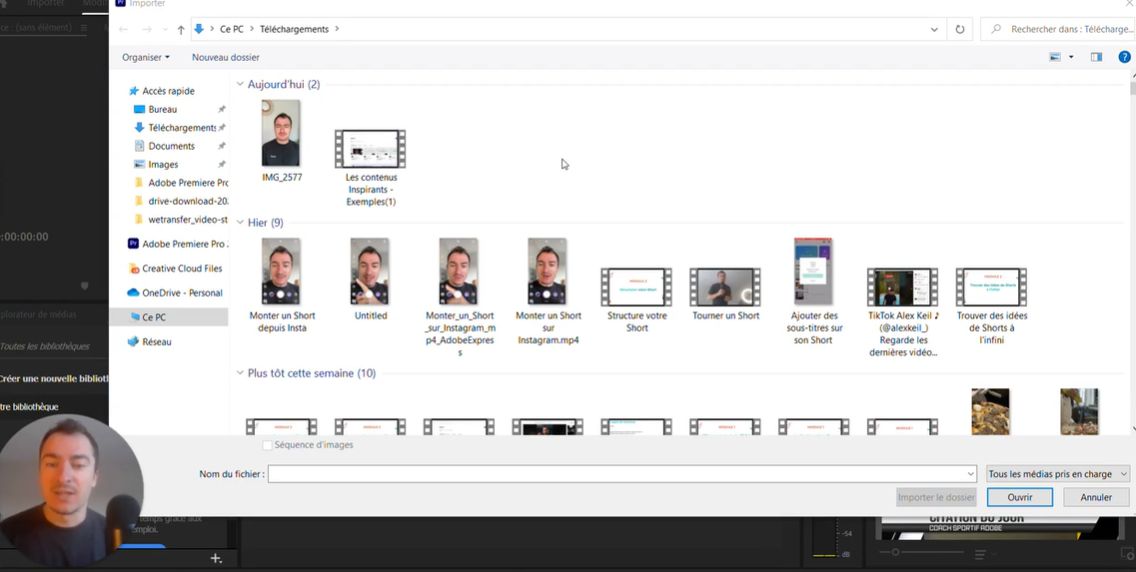Expand the address bar history dropdown
Image resolution: width=1136 pixels, height=572 pixels.
tap(934, 29)
